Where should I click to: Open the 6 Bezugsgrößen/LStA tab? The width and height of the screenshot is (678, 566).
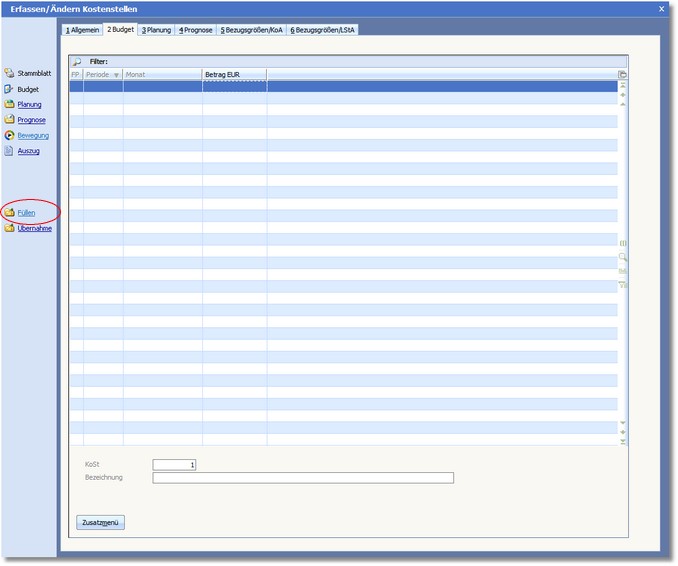click(323, 30)
